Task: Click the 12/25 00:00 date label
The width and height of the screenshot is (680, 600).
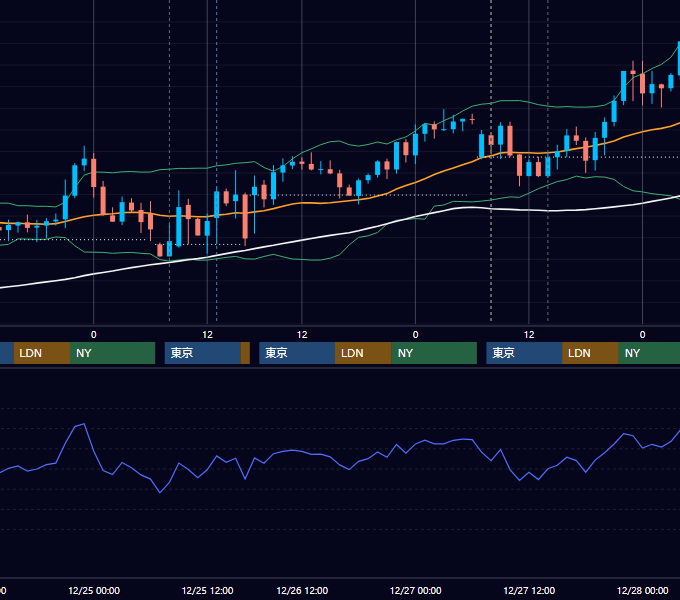Action: coord(94,590)
